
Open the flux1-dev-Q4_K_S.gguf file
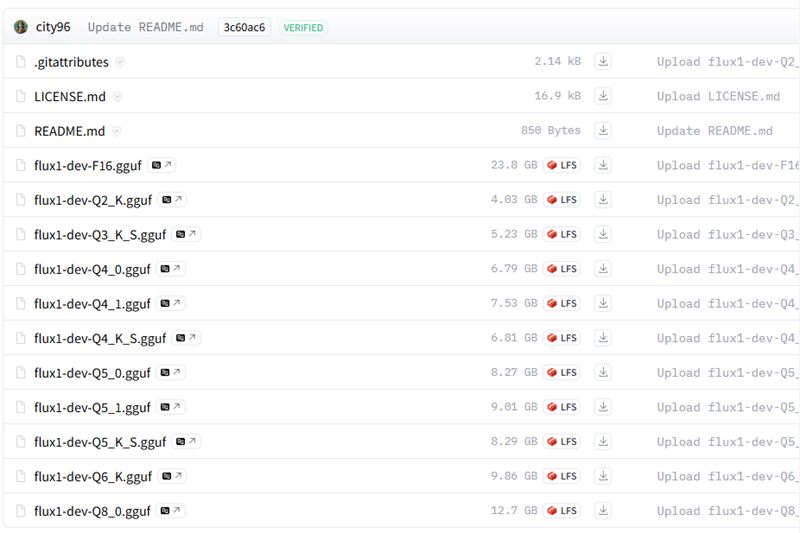click(100, 338)
